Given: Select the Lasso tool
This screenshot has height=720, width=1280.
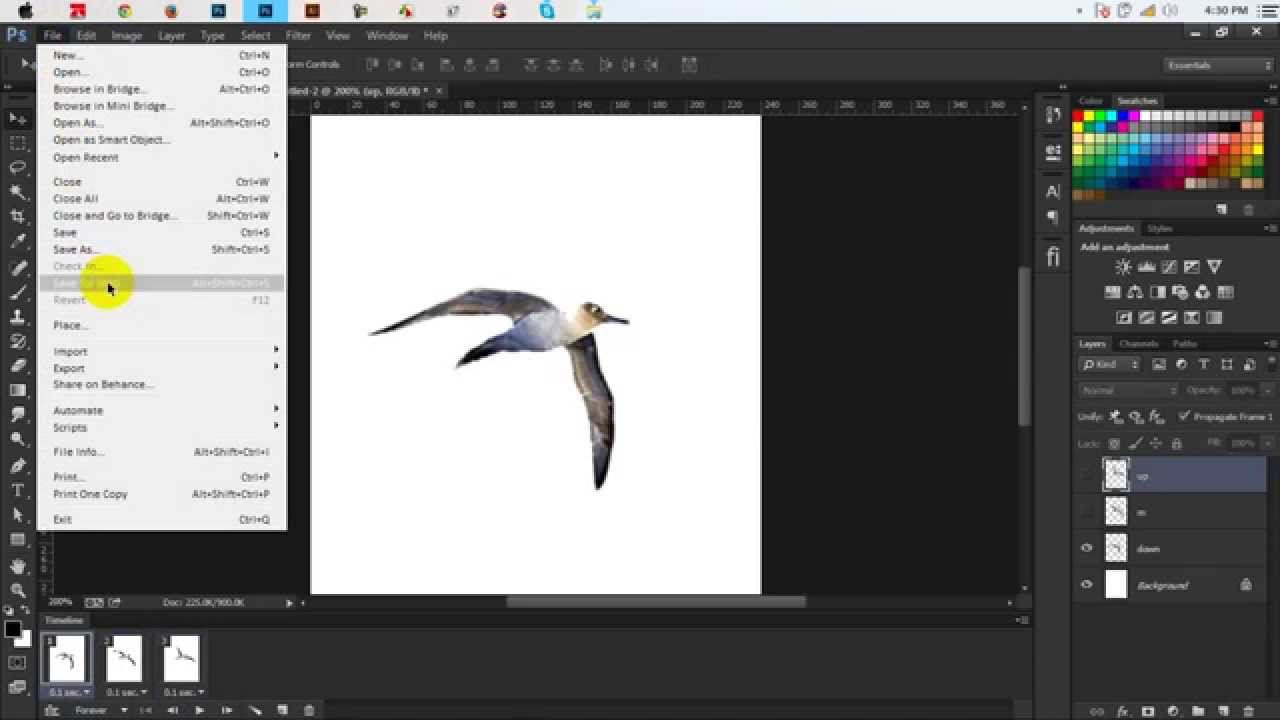Looking at the screenshot, I should tap(18, 168).
